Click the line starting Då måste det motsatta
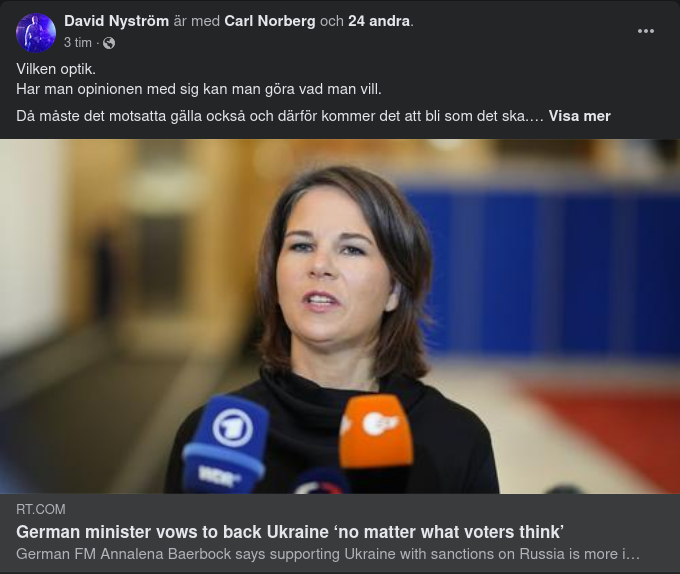The image size is (680, 574). pos(280,116)
